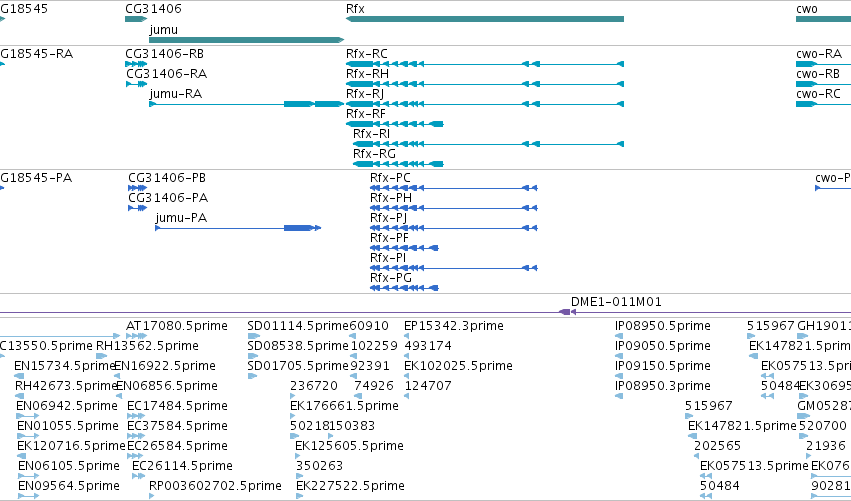
Task: Click the EN09564.5prime EST label
Action: pos(69,486)
